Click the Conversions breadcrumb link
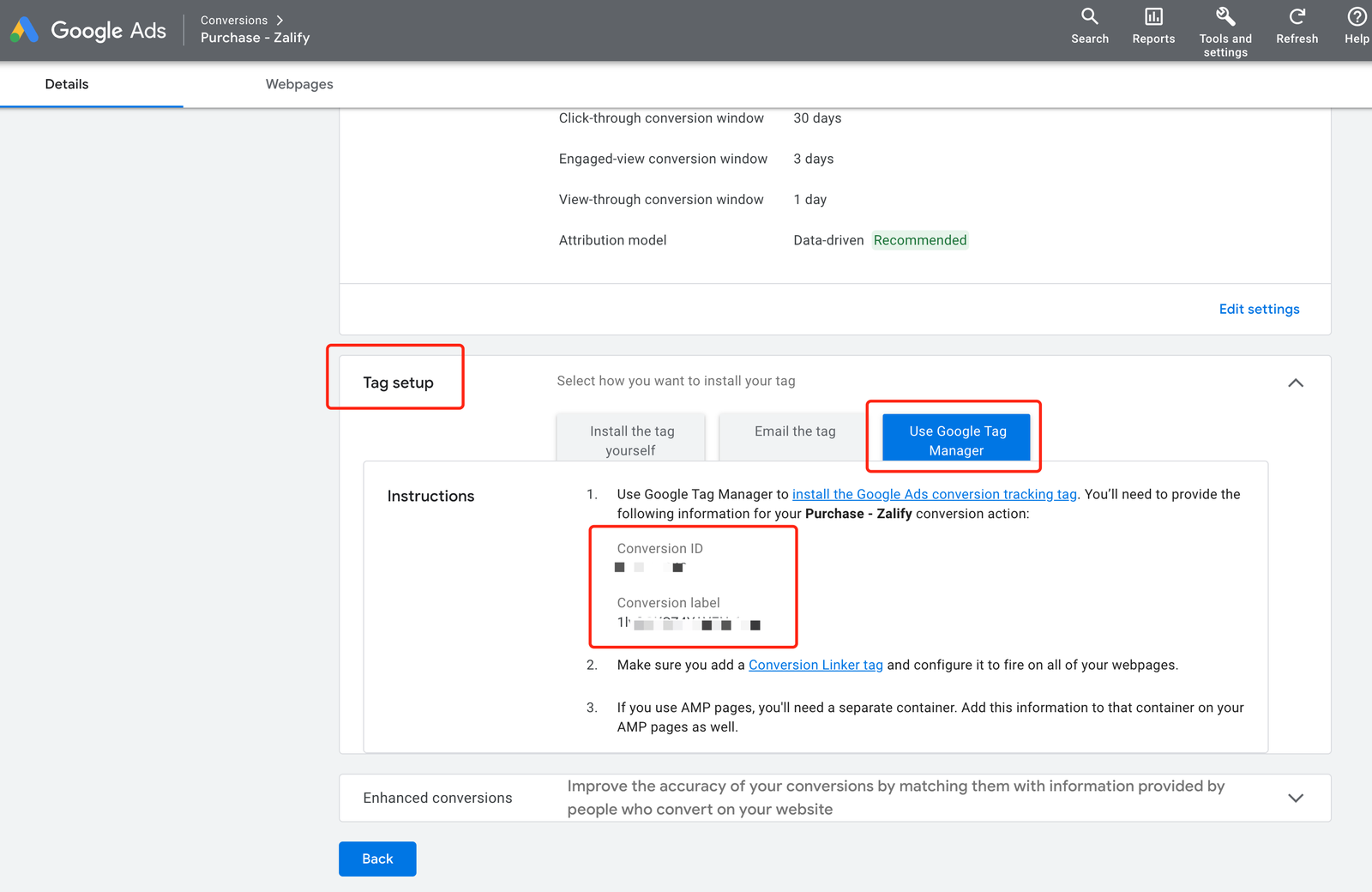 (234, 20)
